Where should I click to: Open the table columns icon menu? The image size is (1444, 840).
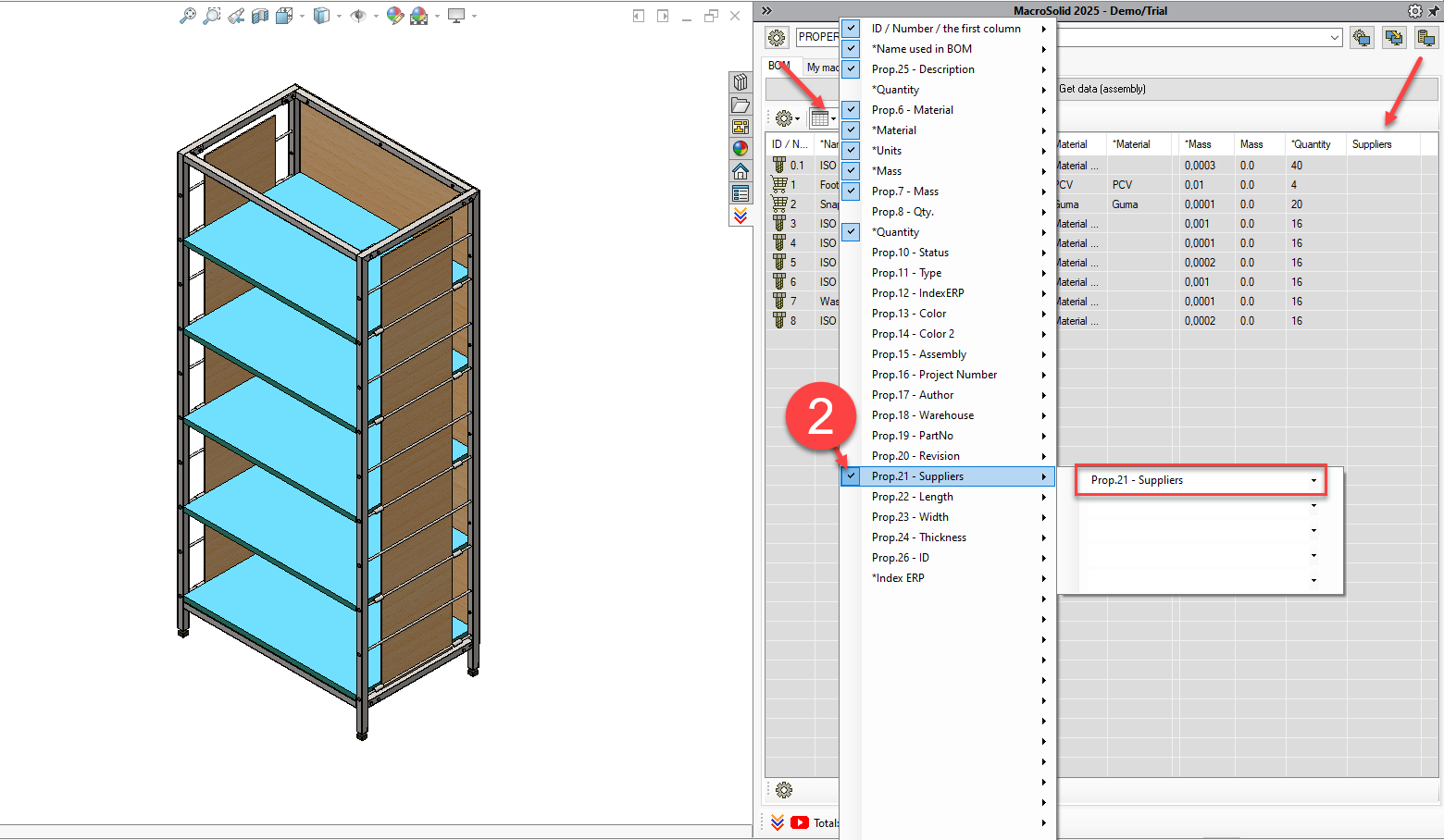tap(822, 118)
